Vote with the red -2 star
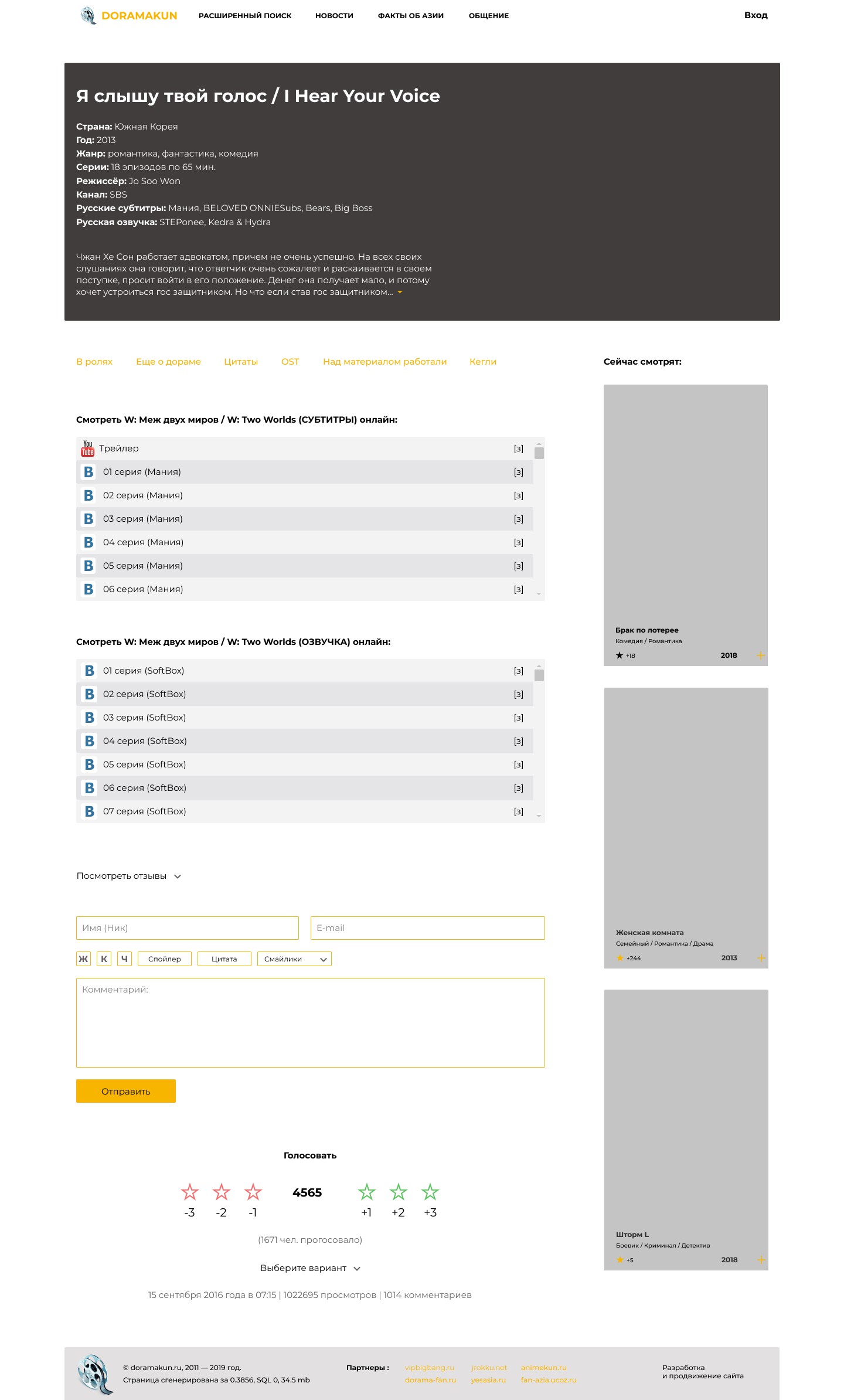The height and width of the screenshot is (1400, 844). [222, 1191]
